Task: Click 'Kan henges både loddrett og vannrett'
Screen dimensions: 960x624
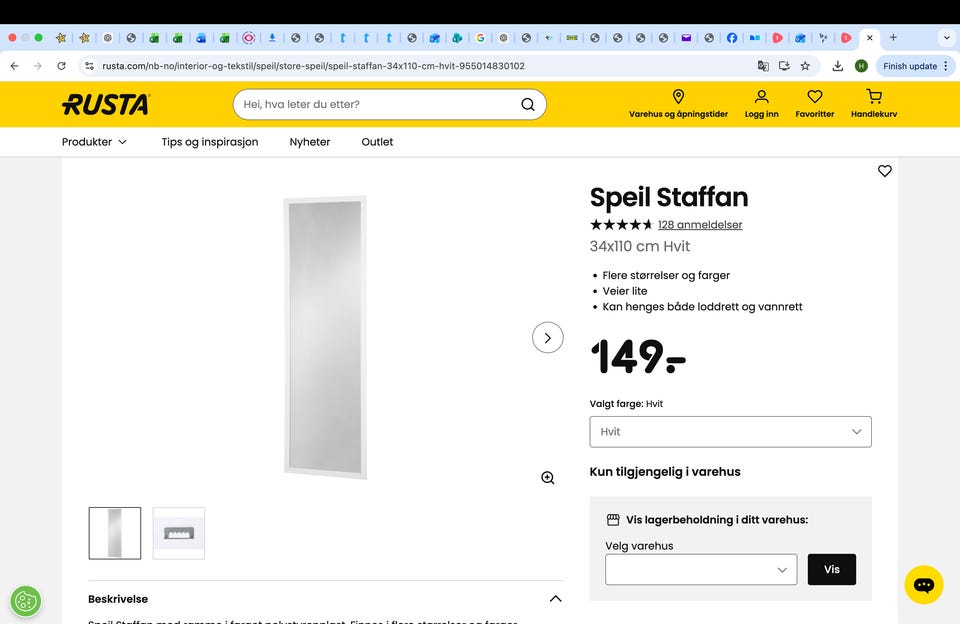Action: point(702,307)
